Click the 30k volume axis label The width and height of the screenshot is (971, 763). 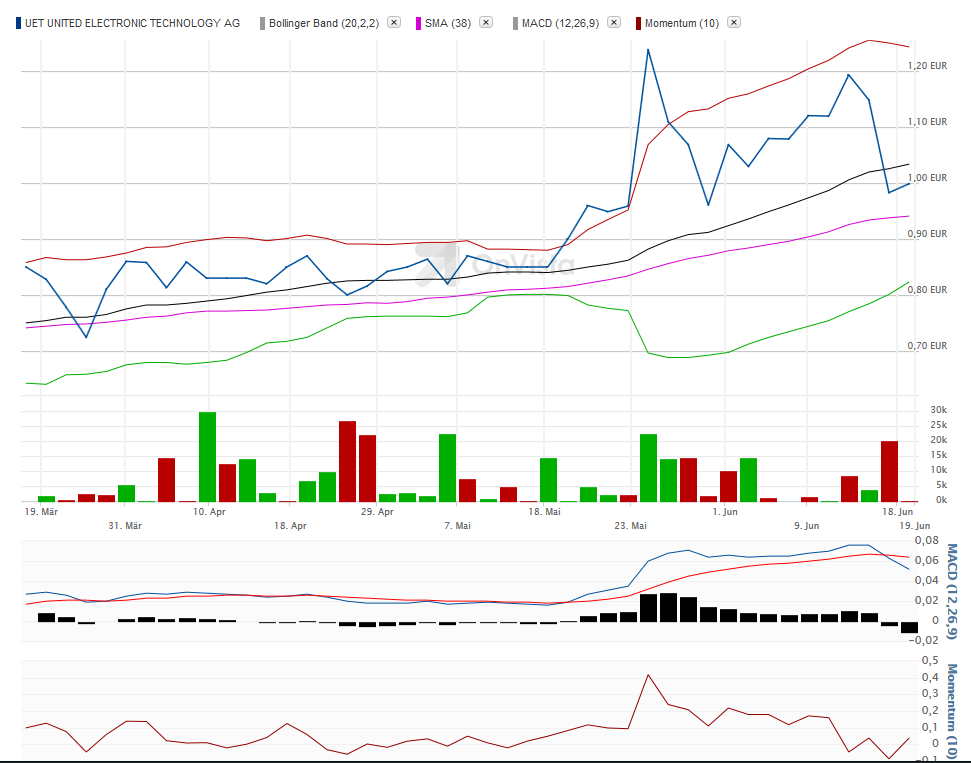938,410
